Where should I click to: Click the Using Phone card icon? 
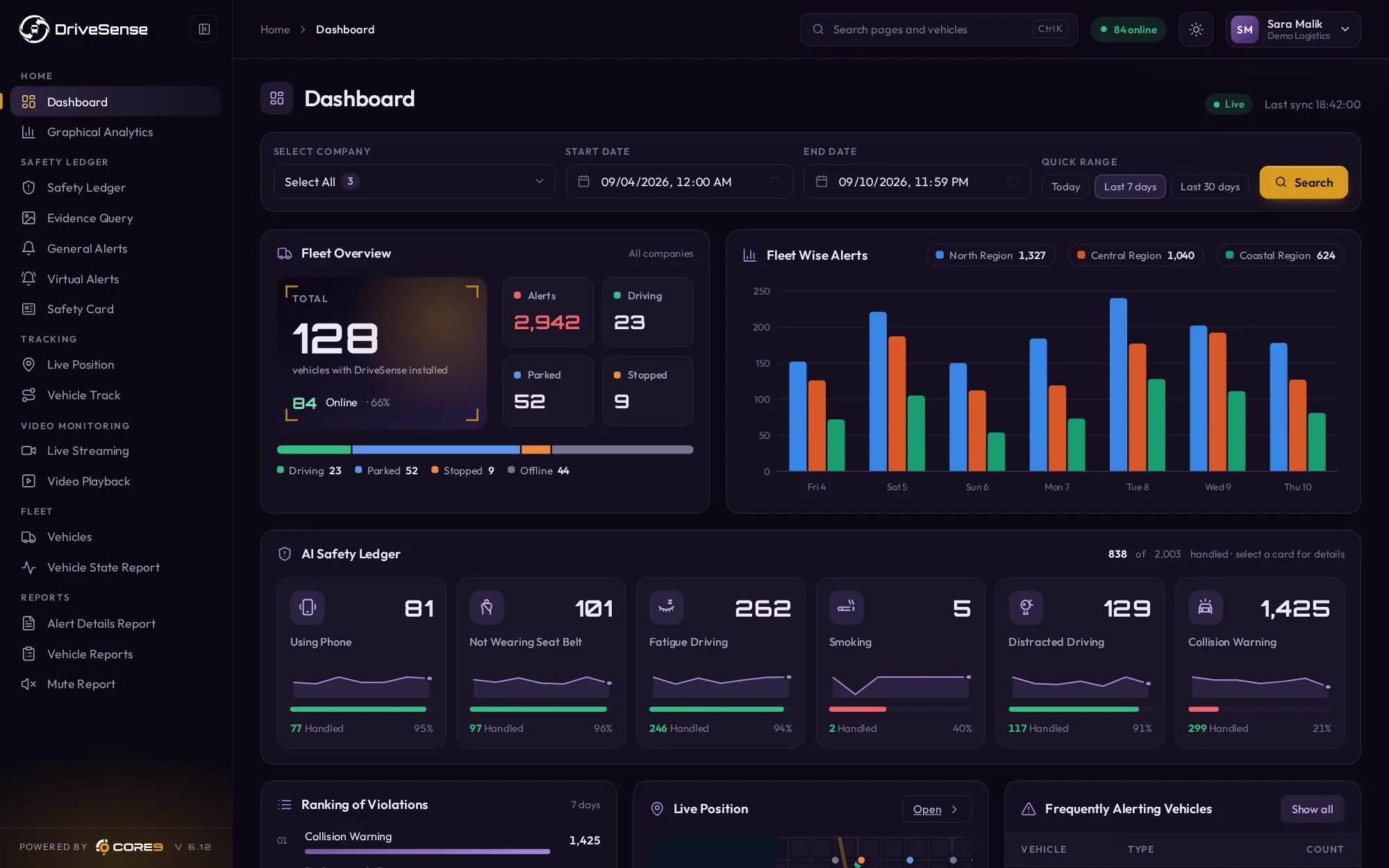click(308, 607)
